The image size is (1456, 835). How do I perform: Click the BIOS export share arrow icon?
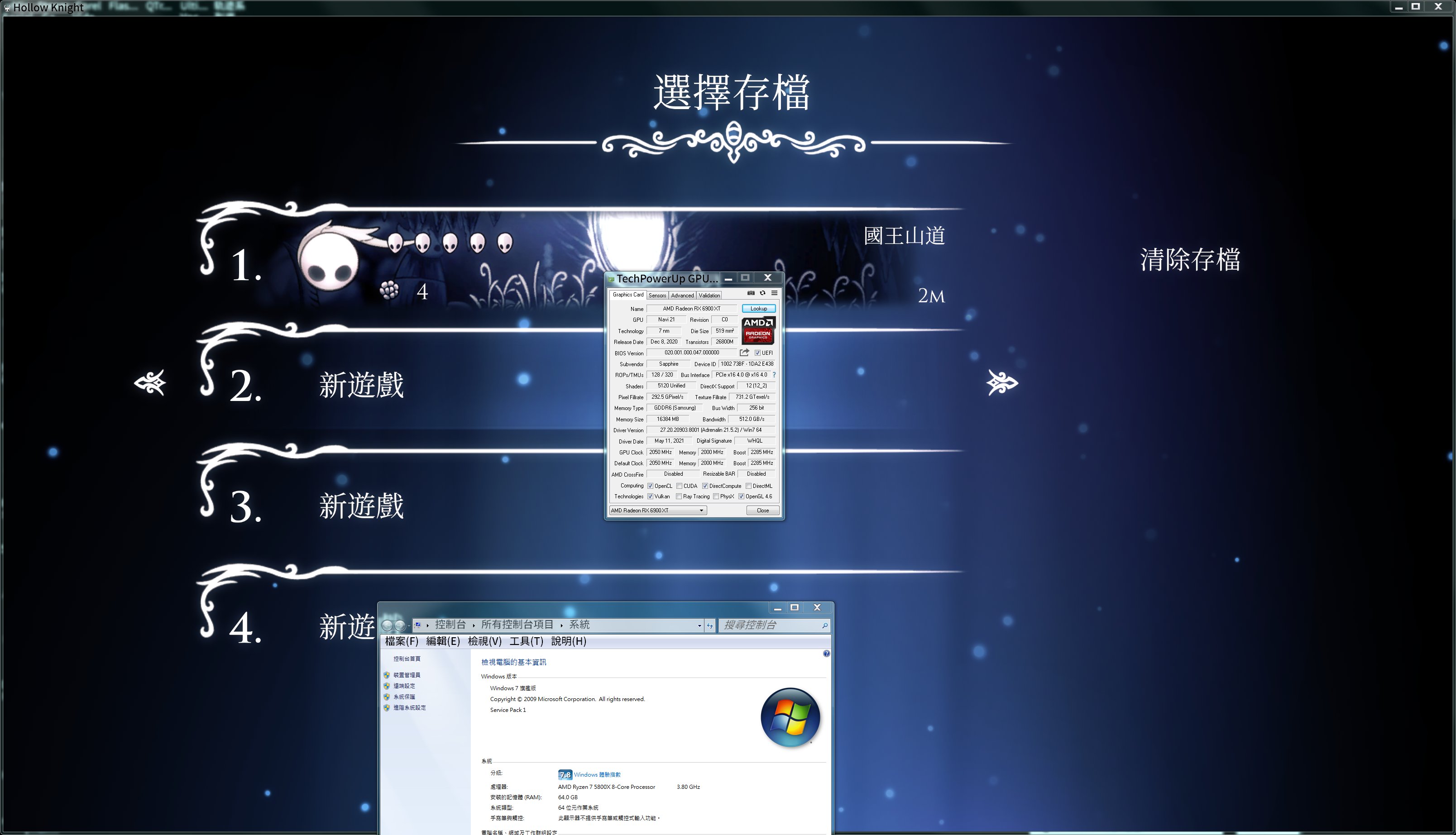tap(744, 353)
